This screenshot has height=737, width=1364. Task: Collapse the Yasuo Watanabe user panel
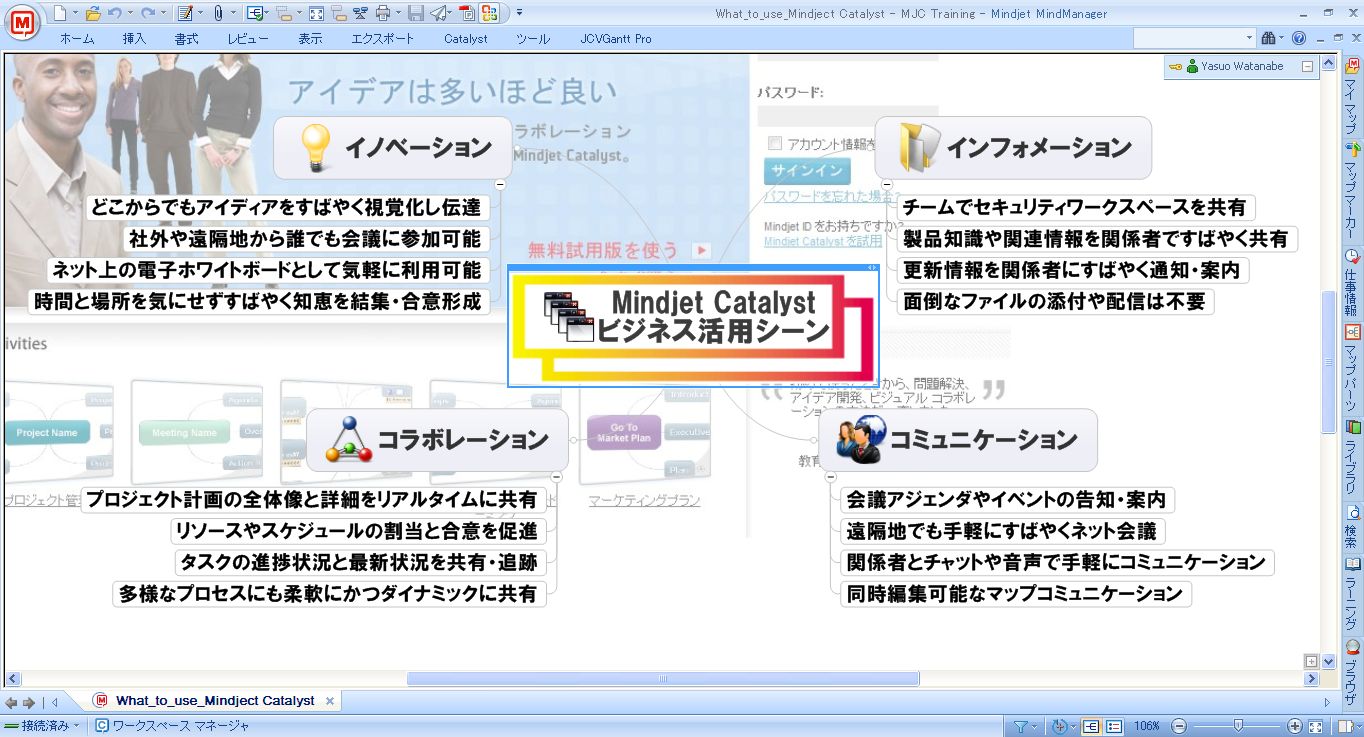pyautogui.click(x=1307, y=67)
